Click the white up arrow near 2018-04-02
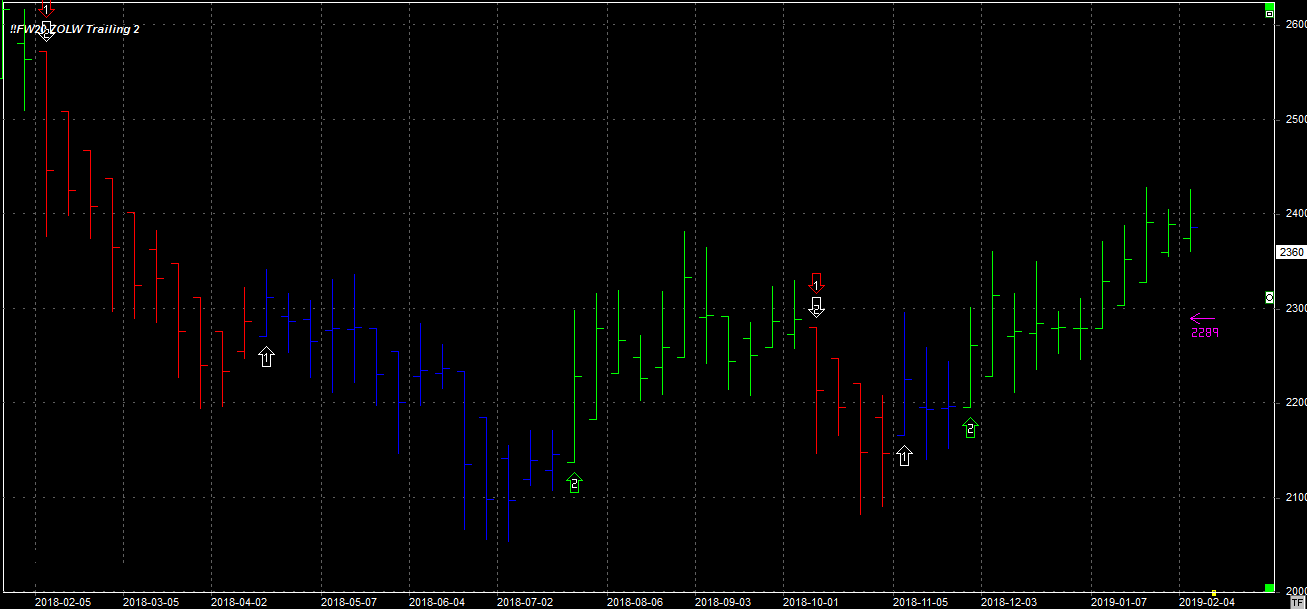 point(266,357)
